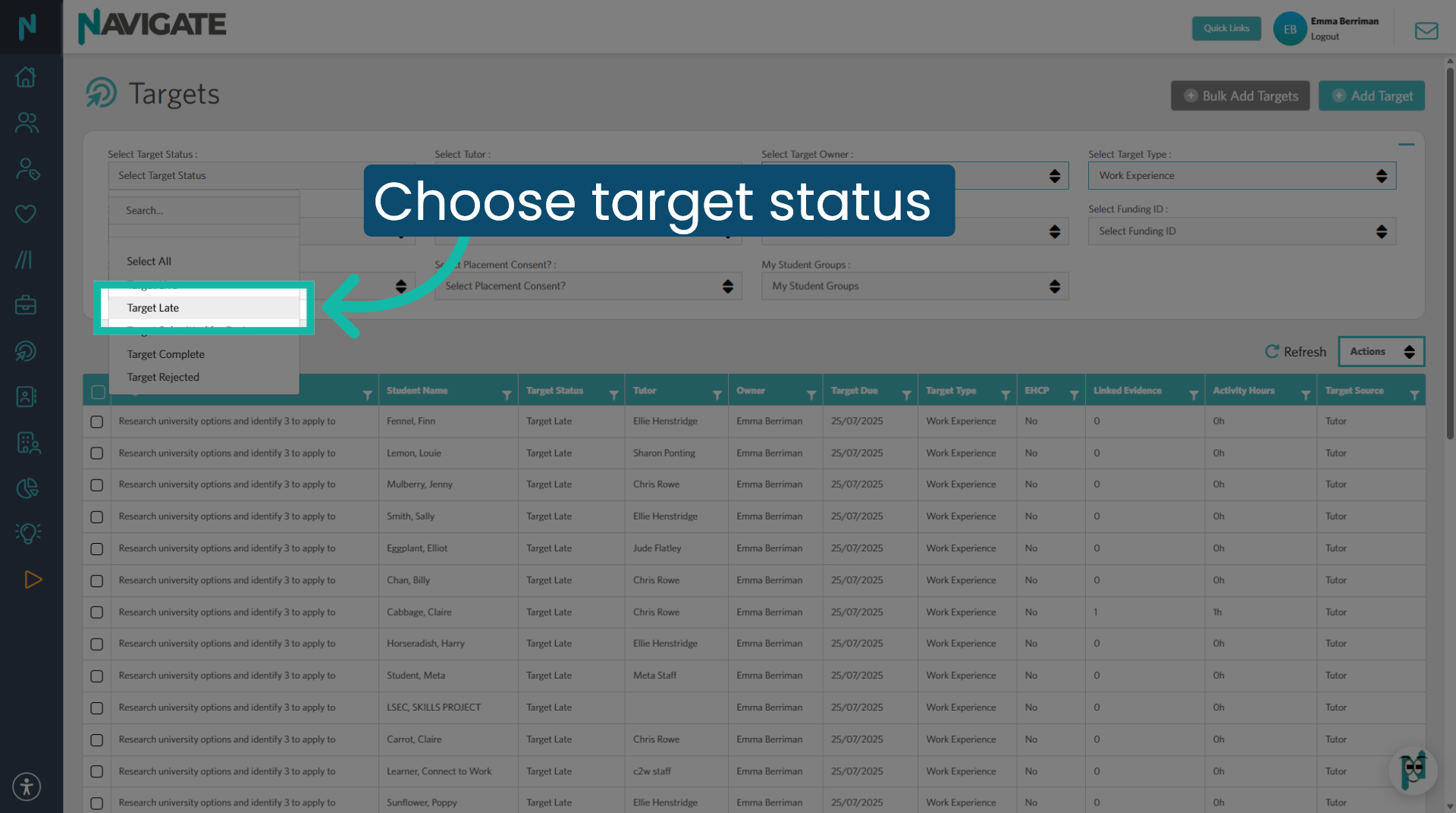Sort by Target Due column header

[854, 391]
